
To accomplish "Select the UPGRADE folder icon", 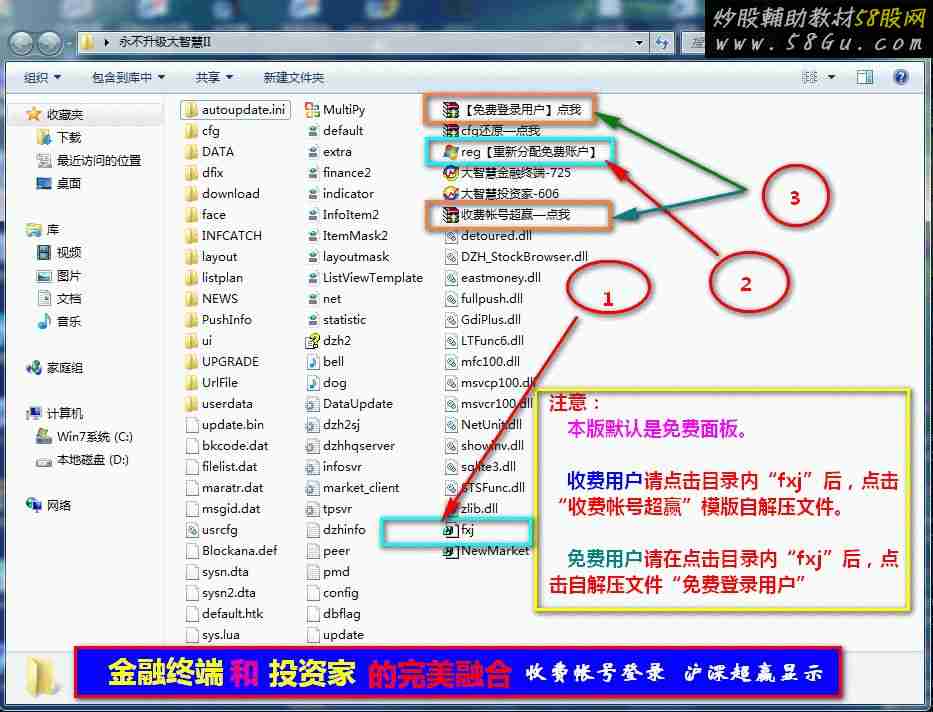I will coord(190,362).
